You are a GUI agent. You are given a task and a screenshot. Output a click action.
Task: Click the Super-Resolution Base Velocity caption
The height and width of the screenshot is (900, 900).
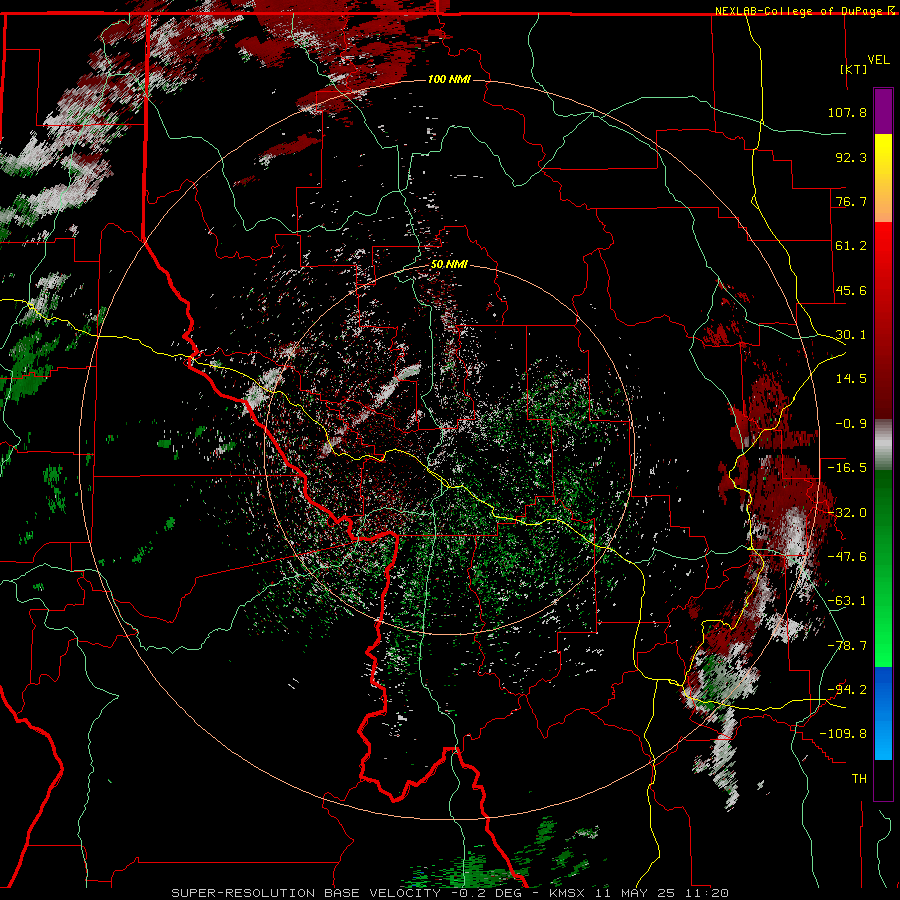coord(450,893)
